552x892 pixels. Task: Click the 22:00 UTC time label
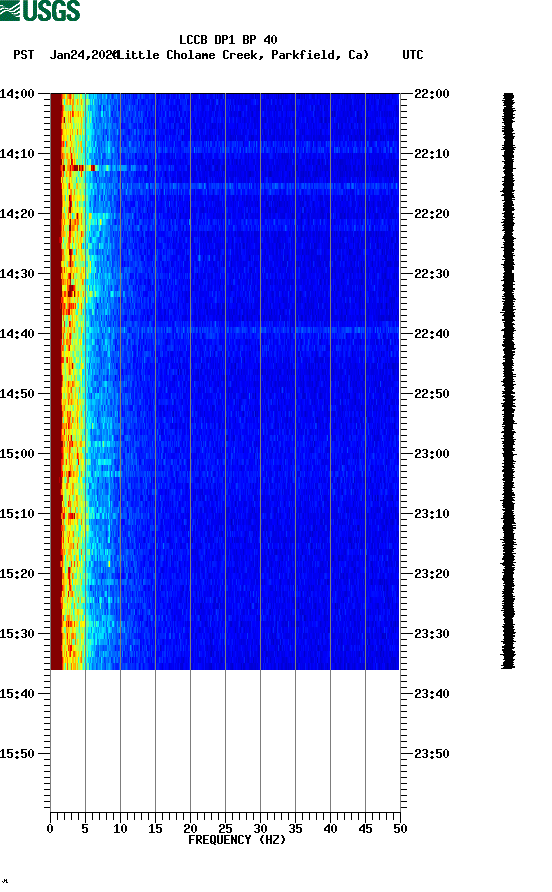pyautogui.click(x=432, y=94)
